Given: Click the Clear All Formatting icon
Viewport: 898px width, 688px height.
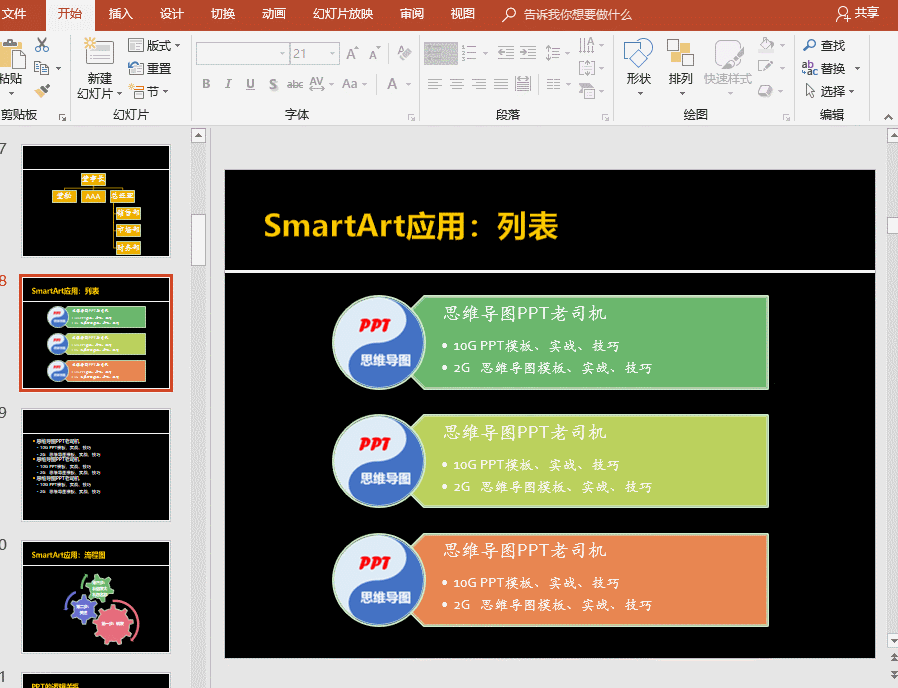Looking at the screenshot, I should click(404, 53).
